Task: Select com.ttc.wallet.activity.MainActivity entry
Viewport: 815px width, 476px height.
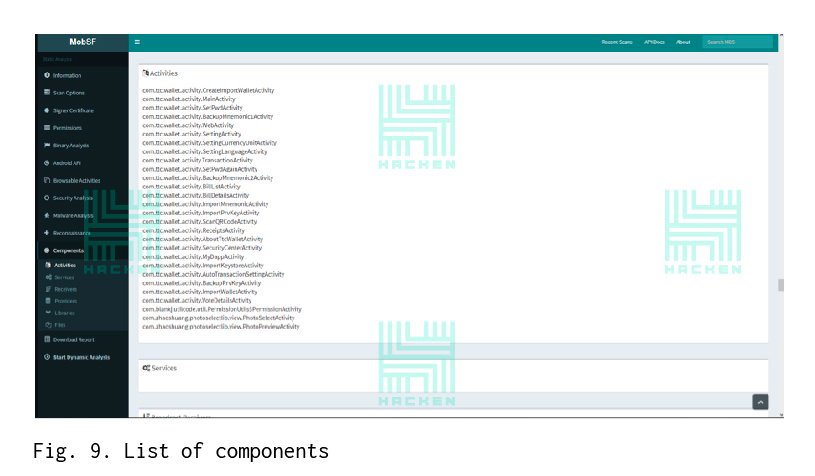Action: point(189,99)
